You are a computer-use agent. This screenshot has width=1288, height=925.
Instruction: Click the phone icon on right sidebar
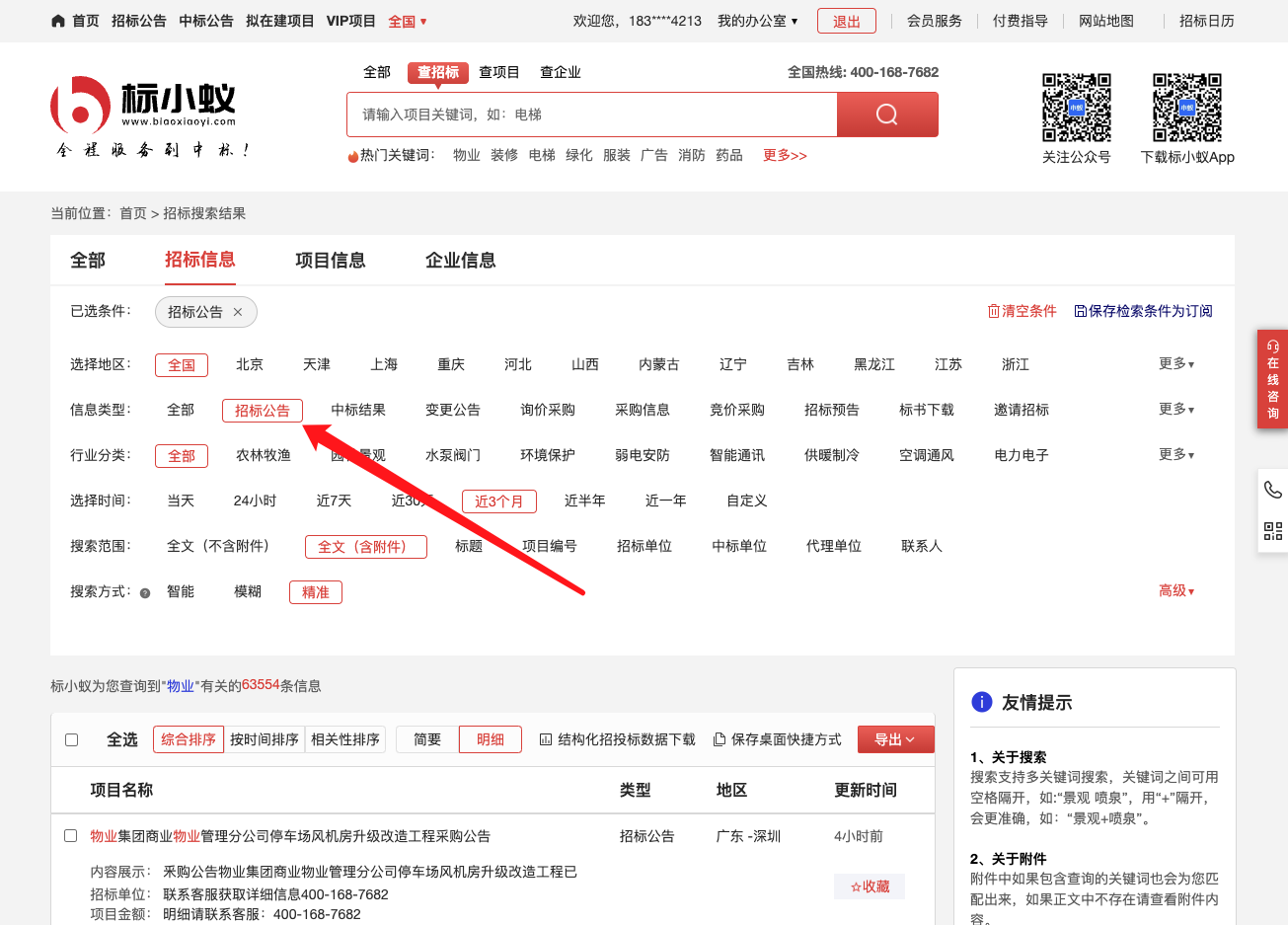point(1272,490)
